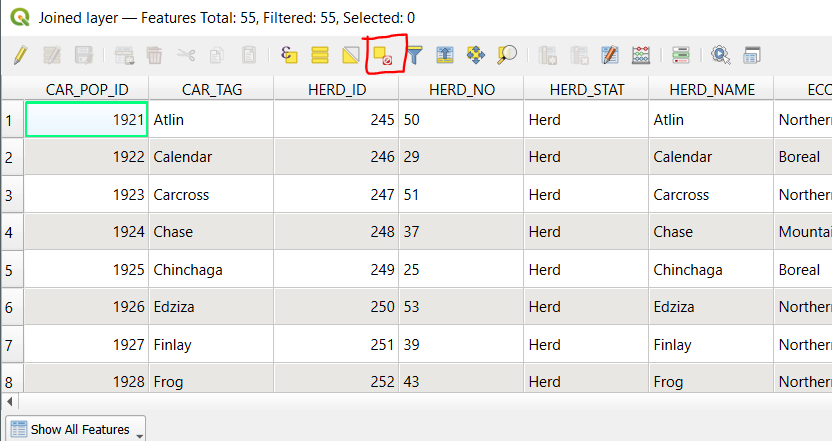Screen dimensions: 832x441
Task: Click the HERD_NAME column header
Action: coord(711,89)
